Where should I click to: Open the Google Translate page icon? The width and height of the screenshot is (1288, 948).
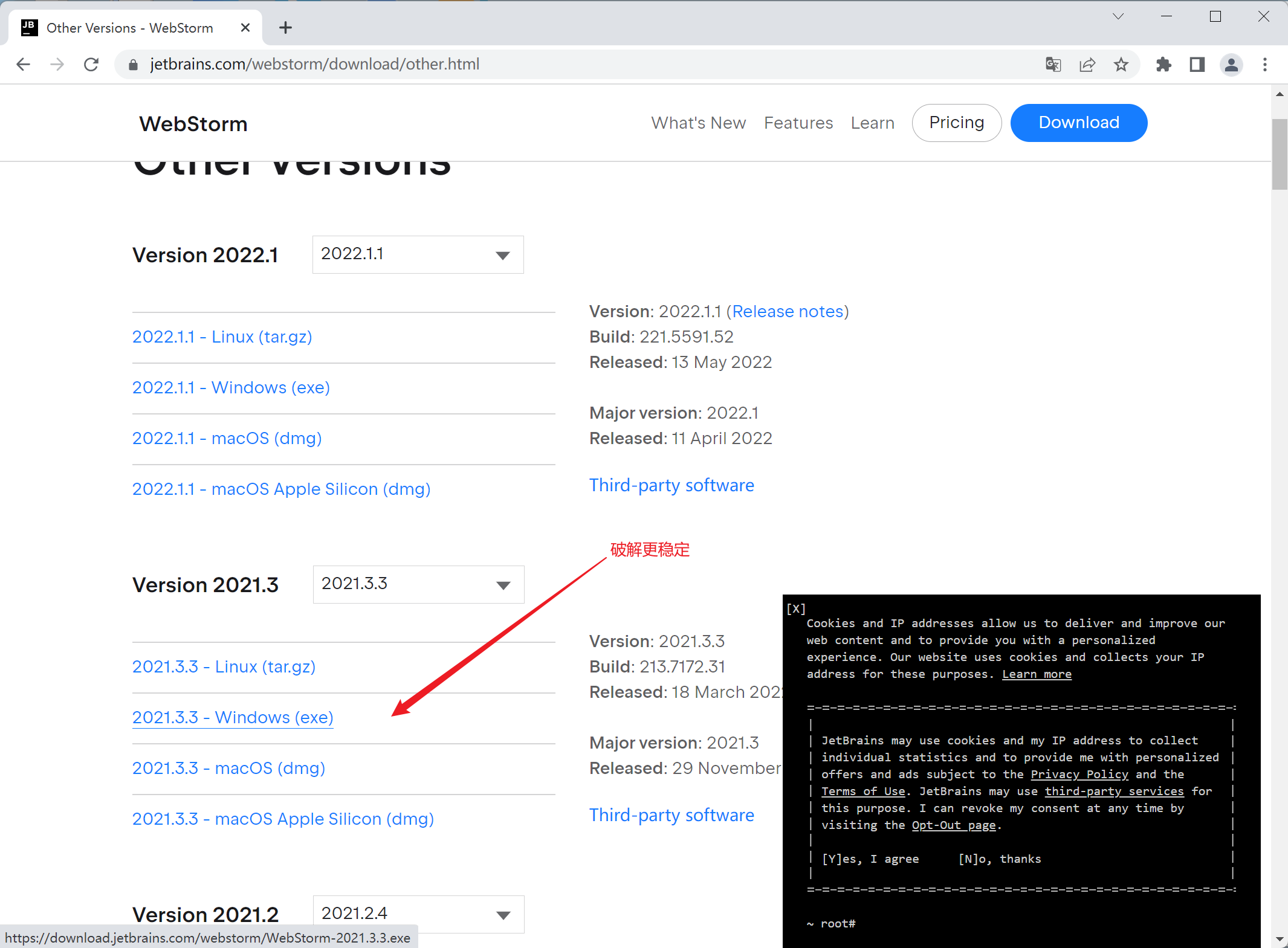[1053, 64]
